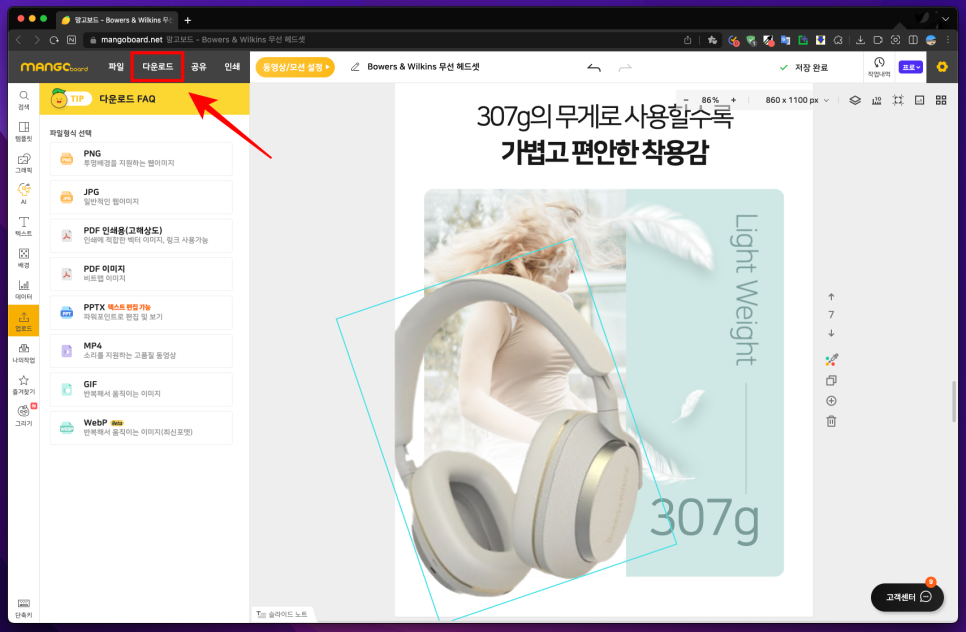Open the 작업내역 work history clock icon

pyautogui.click(x=879, y=67)
